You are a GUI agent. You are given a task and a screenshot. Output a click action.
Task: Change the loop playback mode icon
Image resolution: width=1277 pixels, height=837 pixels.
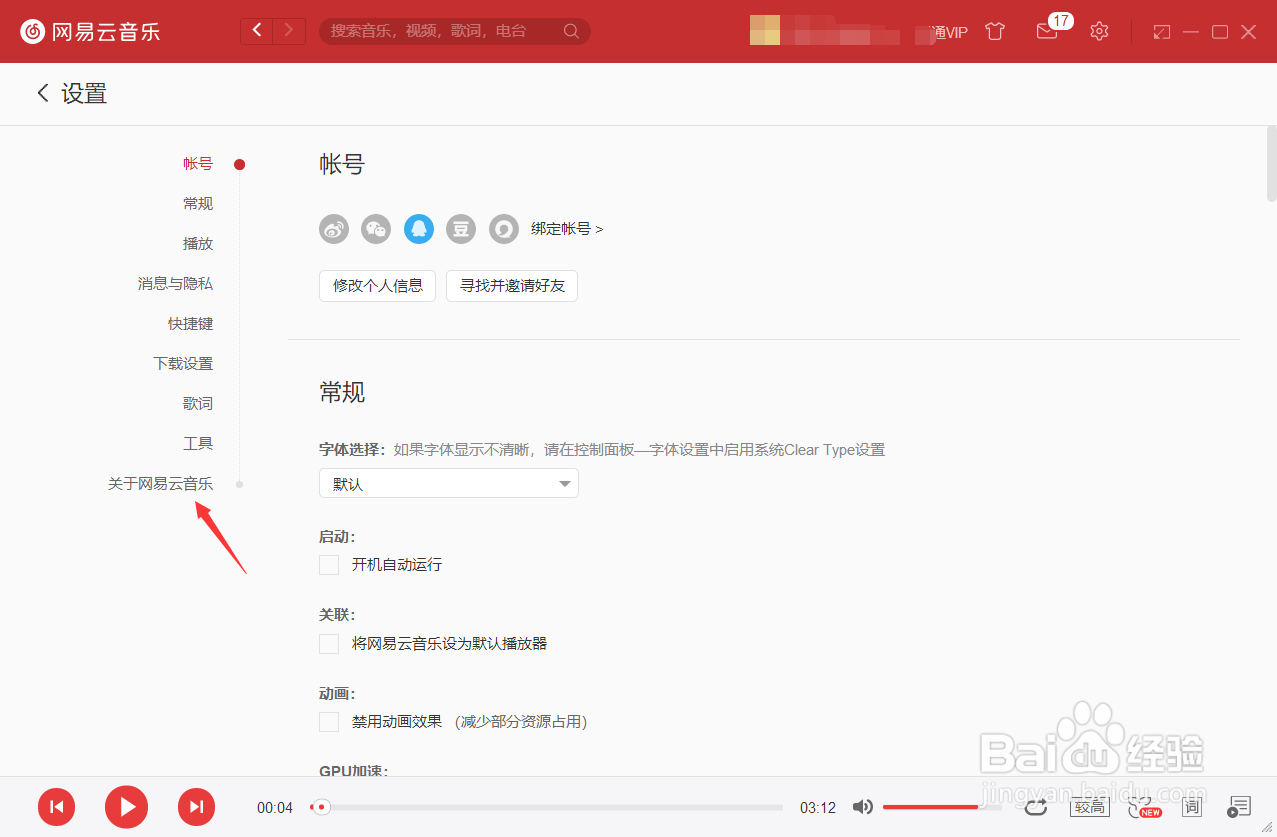(1035, 806)
